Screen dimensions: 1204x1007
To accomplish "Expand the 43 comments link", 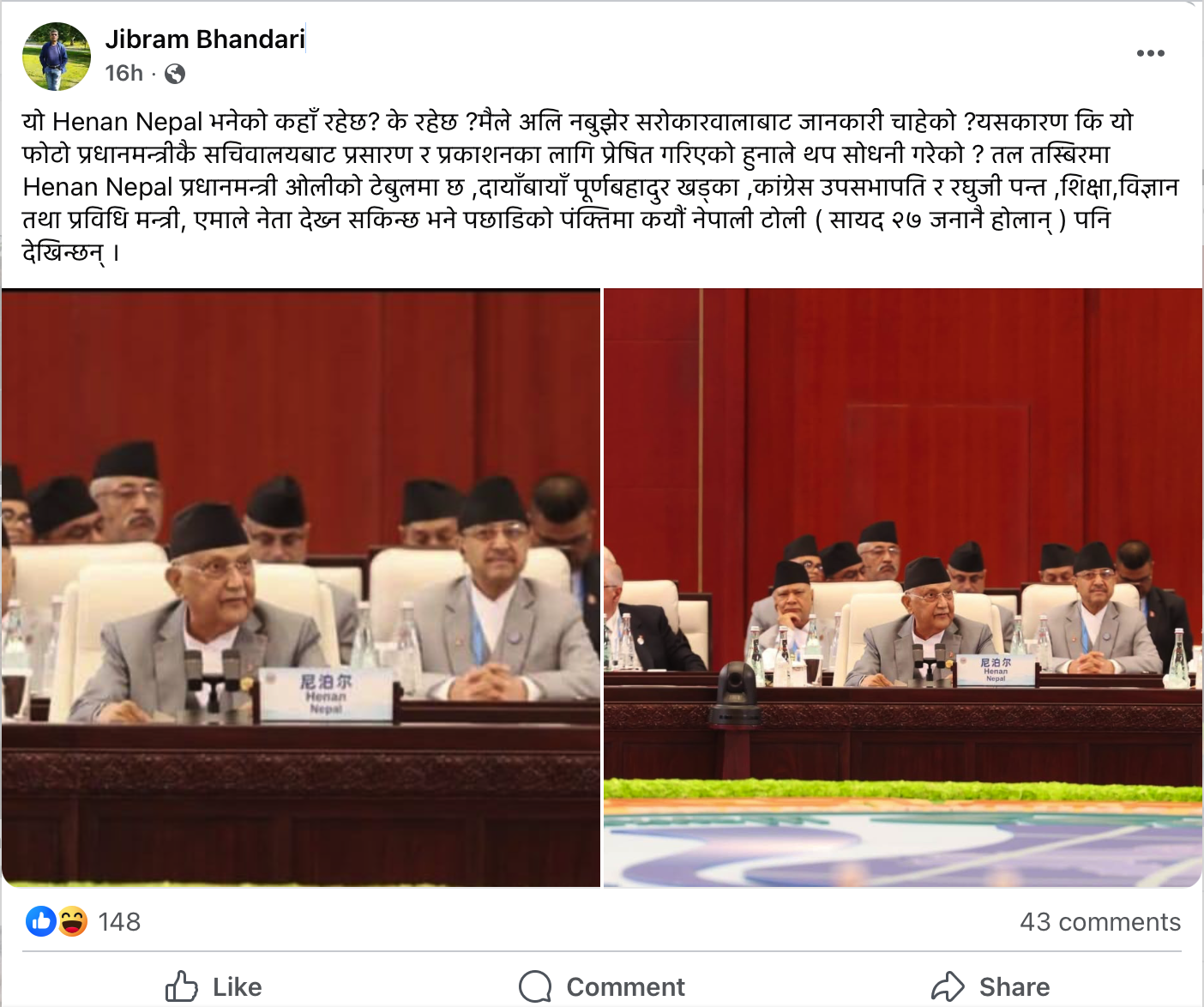I will coord(1100,922).
